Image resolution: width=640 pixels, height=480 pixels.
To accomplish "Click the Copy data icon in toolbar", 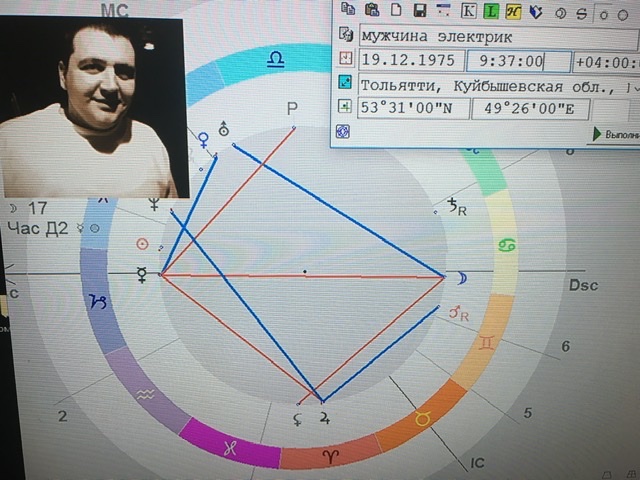I will pyautogui.click(x=348, y=10).
